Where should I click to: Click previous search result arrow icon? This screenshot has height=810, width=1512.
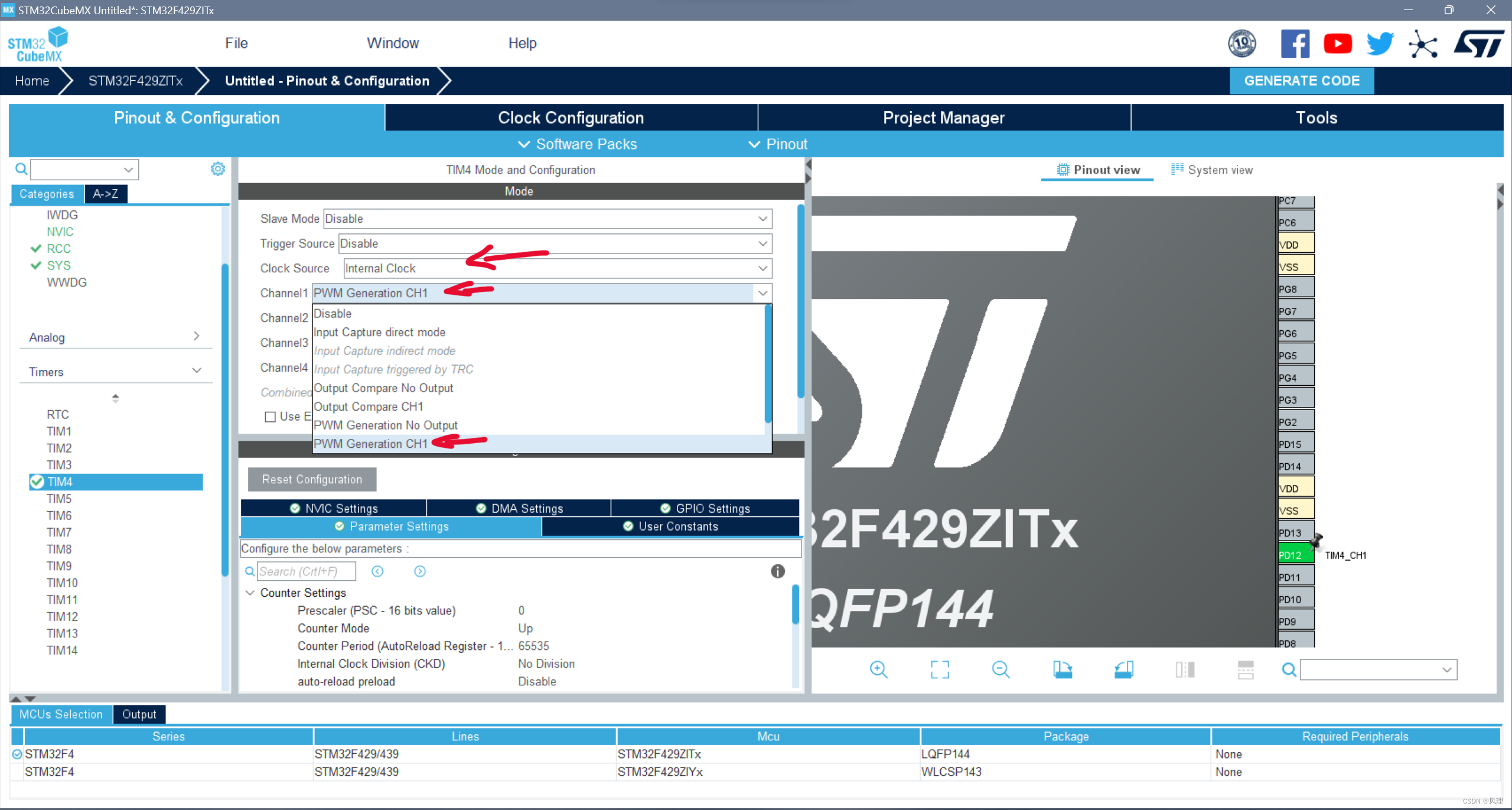tap(377, 571)
